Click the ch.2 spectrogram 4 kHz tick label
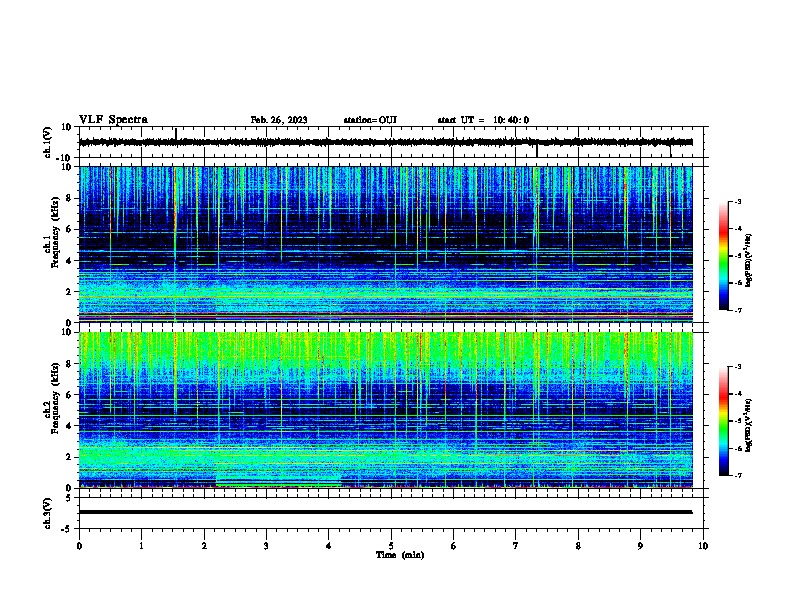The width and height of the screenshot is (792, 612). pyautogui.click(x=70, y=426)
